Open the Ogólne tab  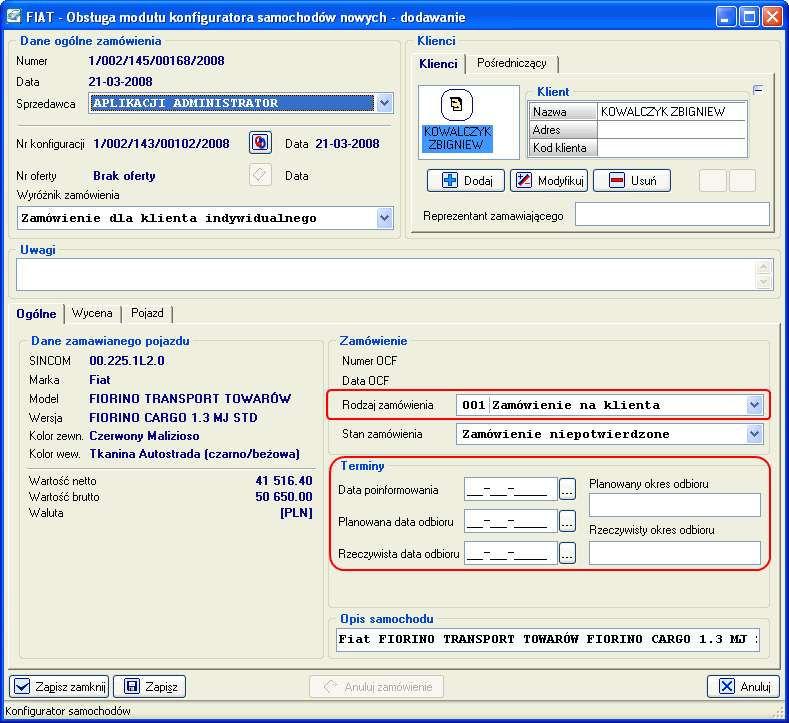(x=36, y=314)
